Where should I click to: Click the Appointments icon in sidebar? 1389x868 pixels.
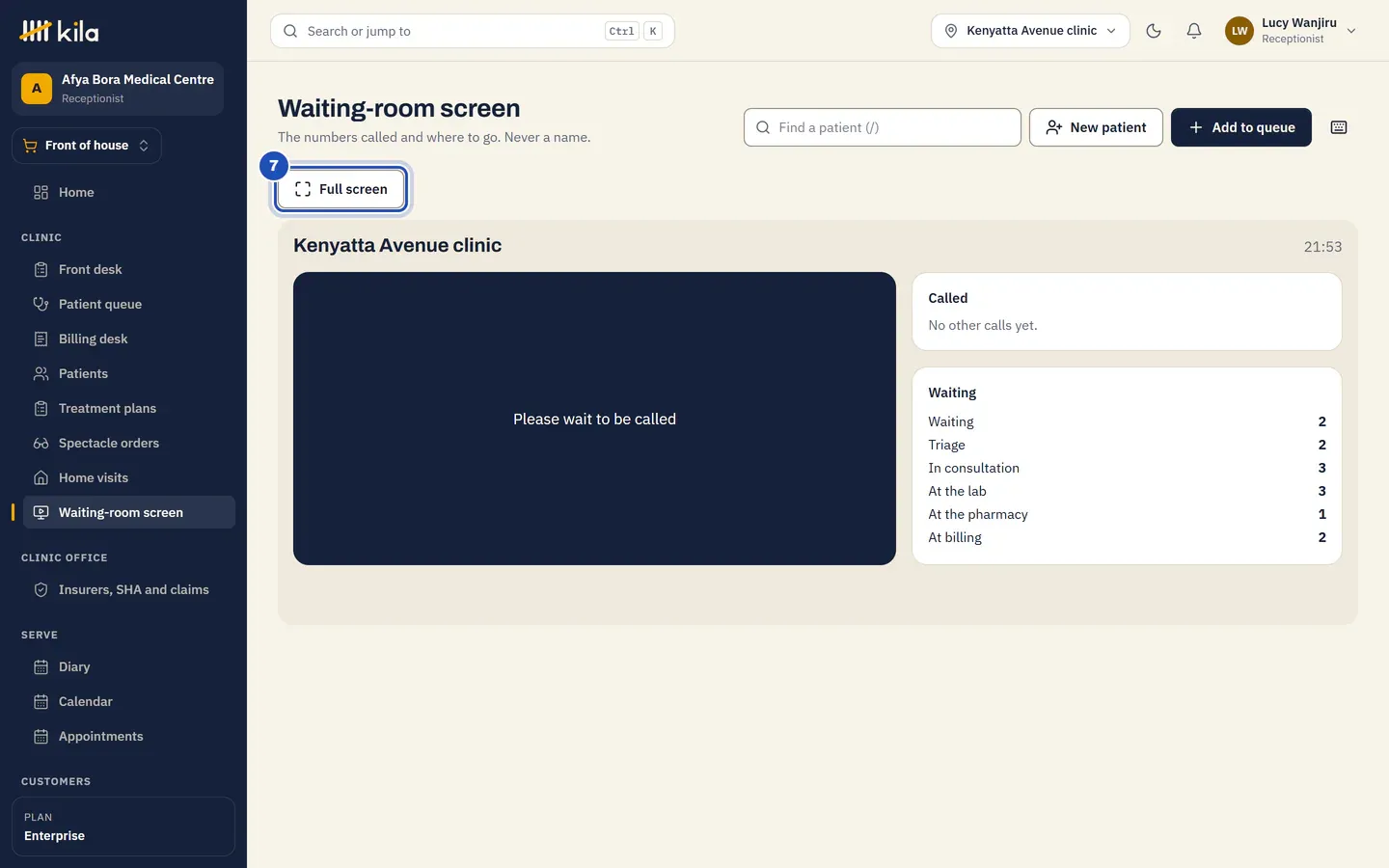pyautogui.click(x=41, y=736)
